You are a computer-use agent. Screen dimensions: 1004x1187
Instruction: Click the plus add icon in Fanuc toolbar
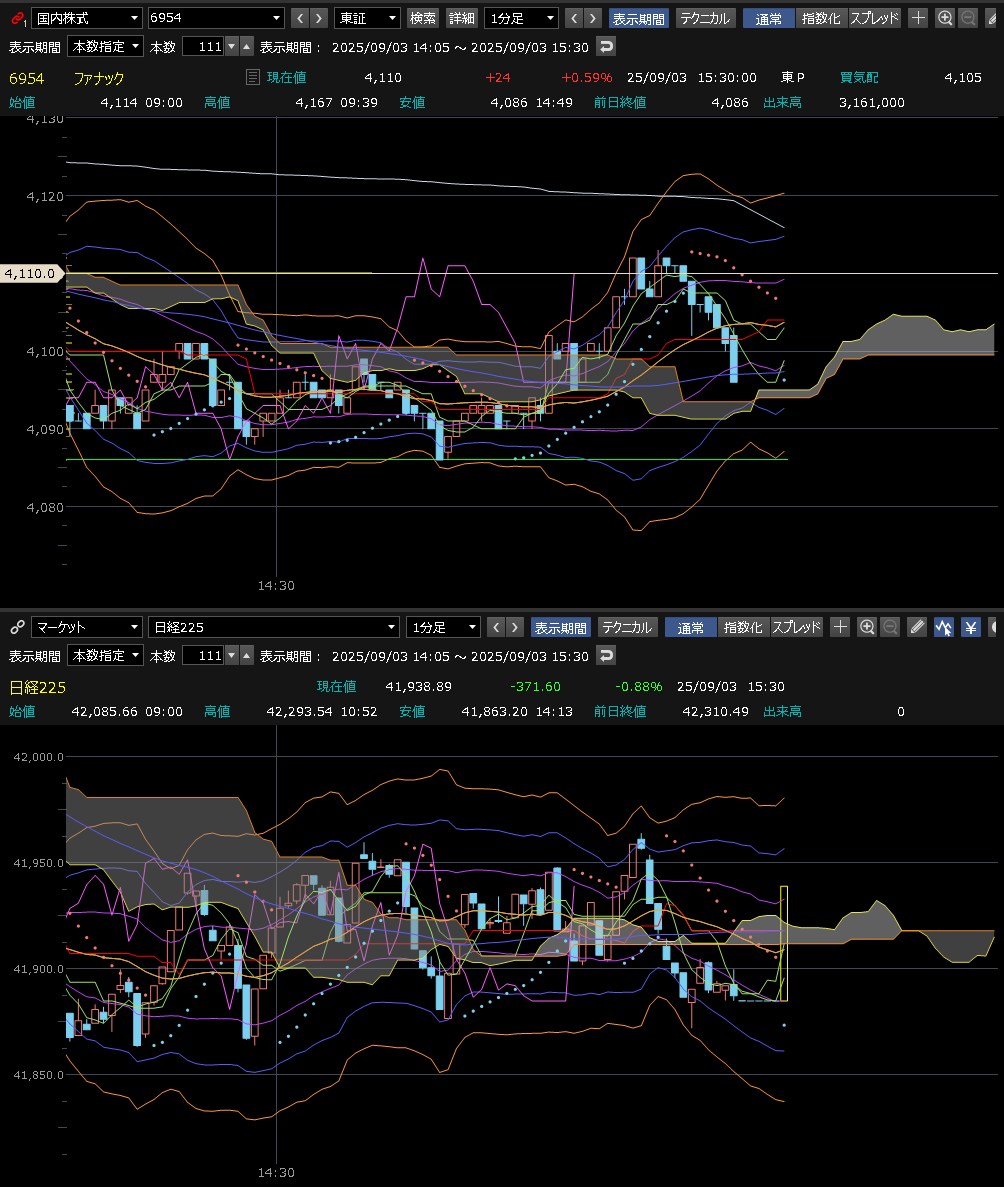(x=918, y=17)
